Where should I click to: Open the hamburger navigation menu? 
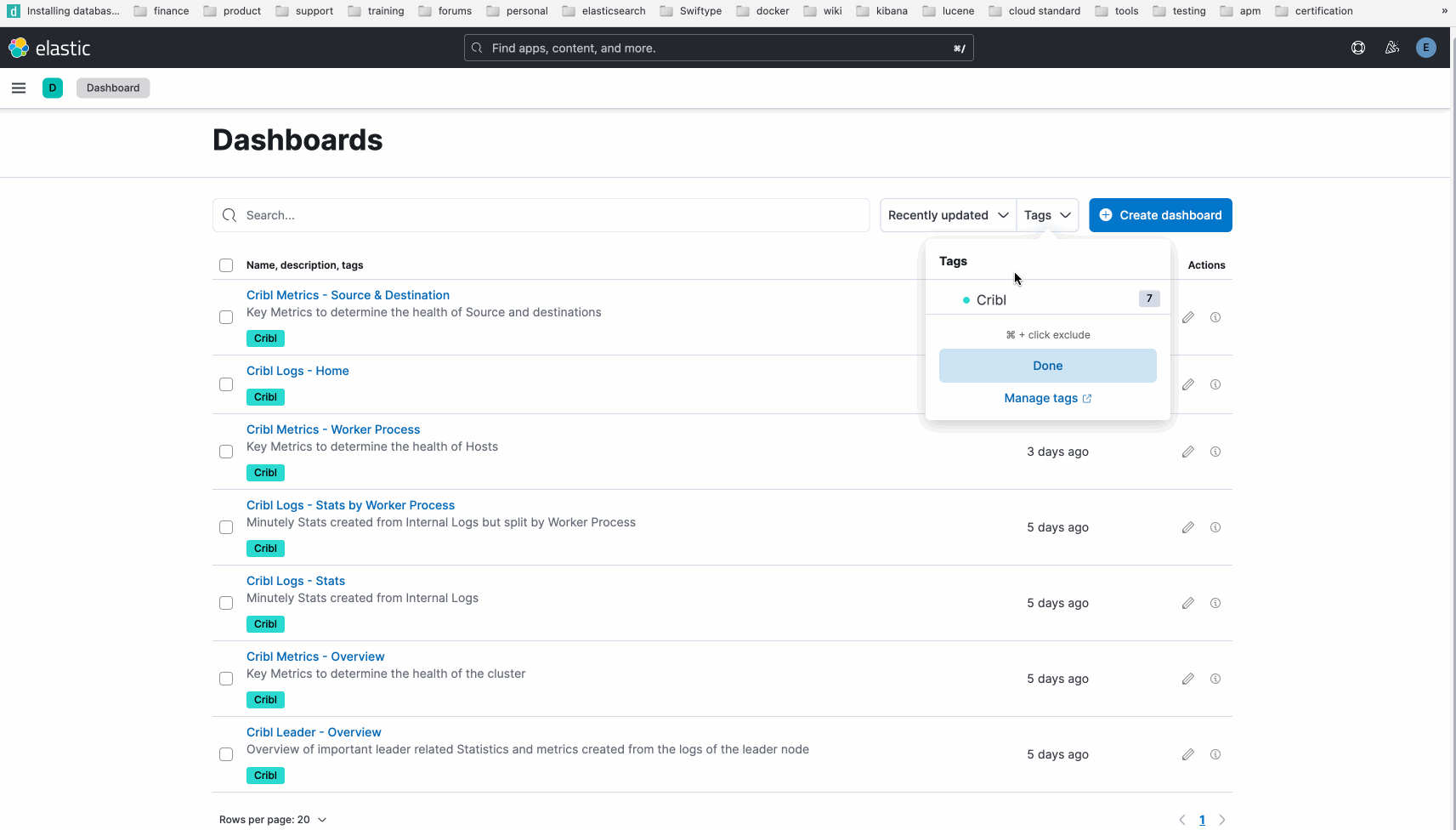tap(18, 88)
